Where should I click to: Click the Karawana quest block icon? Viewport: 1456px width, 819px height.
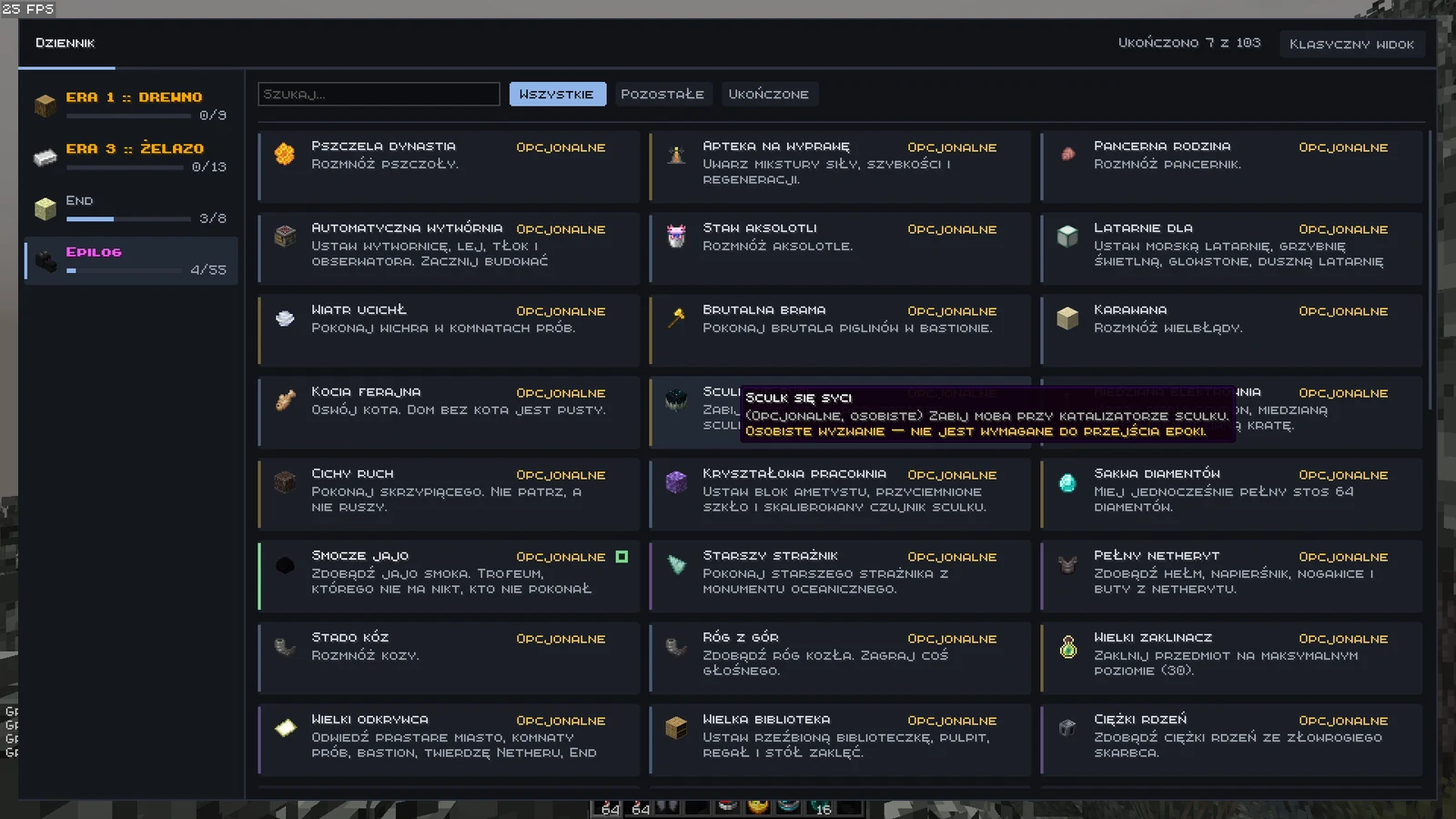(x=1067, y=318)
